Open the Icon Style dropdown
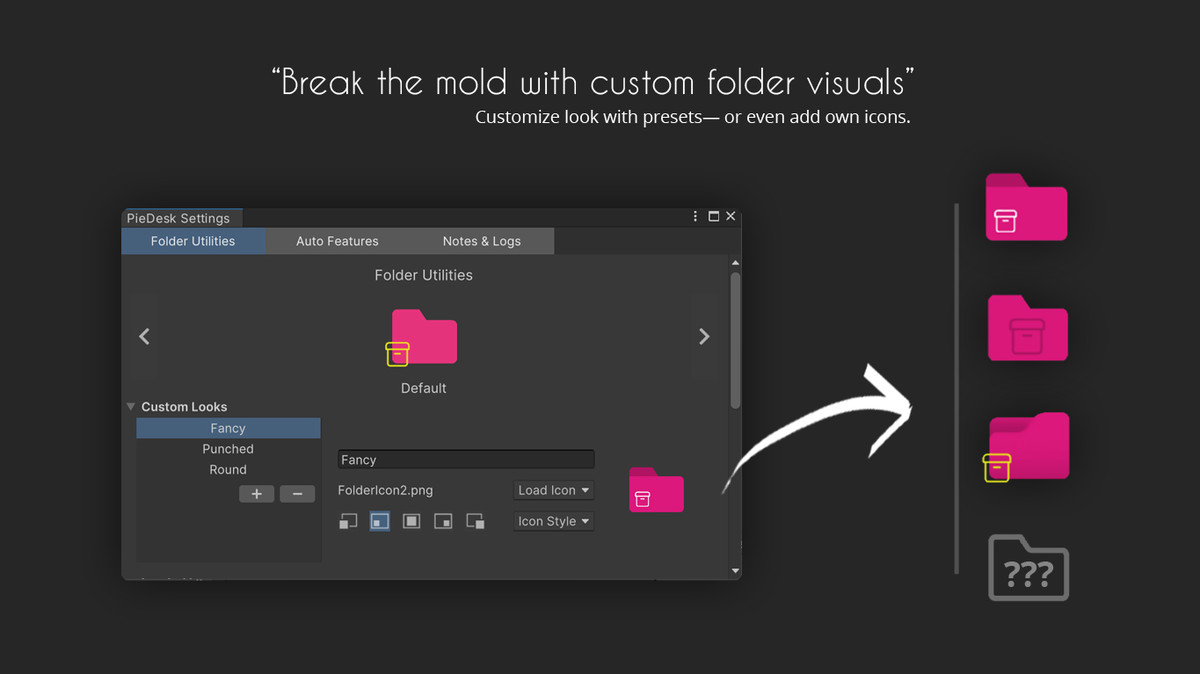This screenshot has width=1200, height=674. (x=554, y=521)
